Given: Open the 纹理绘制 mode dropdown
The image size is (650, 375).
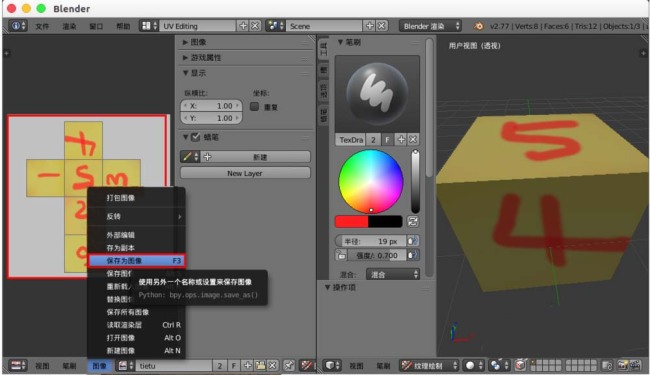Looking at the screenshot, I should pyautogui.click(x=429, y=365).
